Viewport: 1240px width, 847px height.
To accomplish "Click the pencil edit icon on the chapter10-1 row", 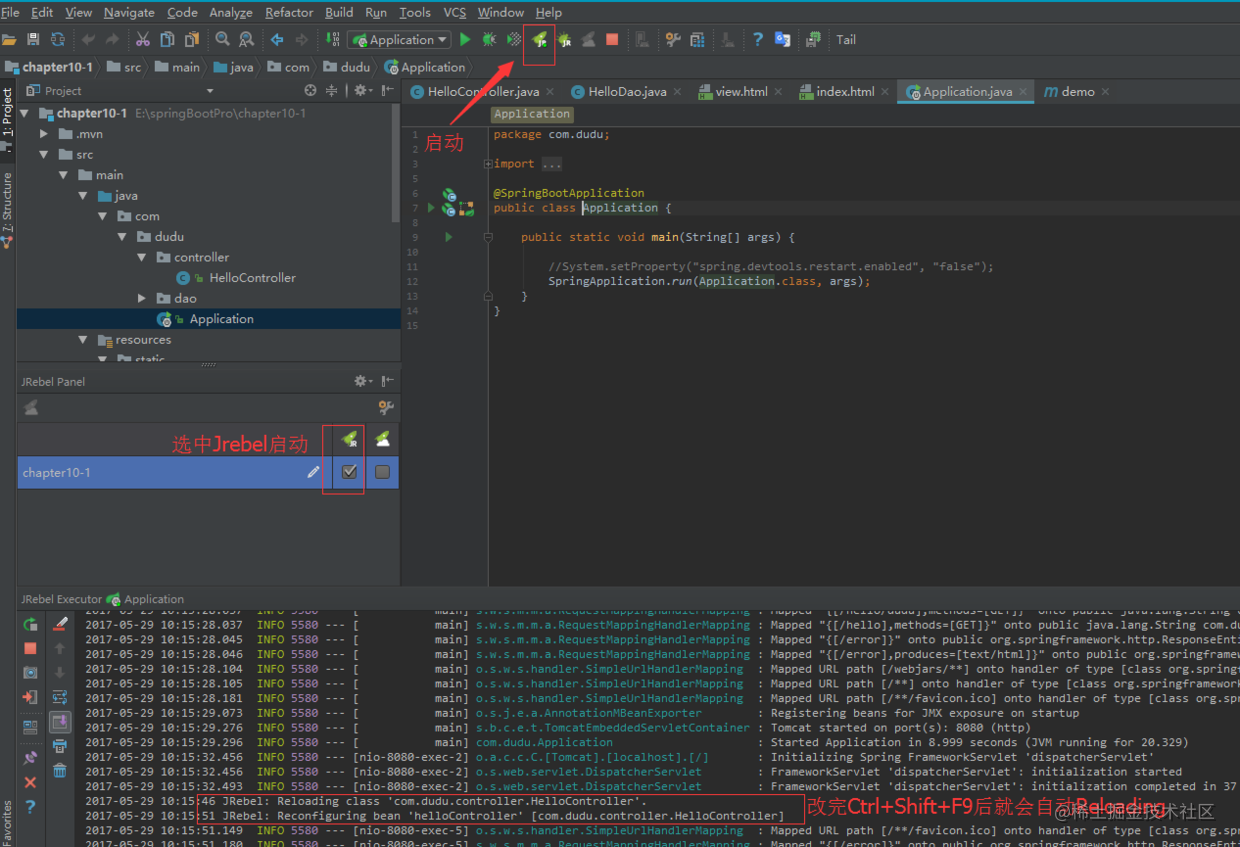I will 313,472.
